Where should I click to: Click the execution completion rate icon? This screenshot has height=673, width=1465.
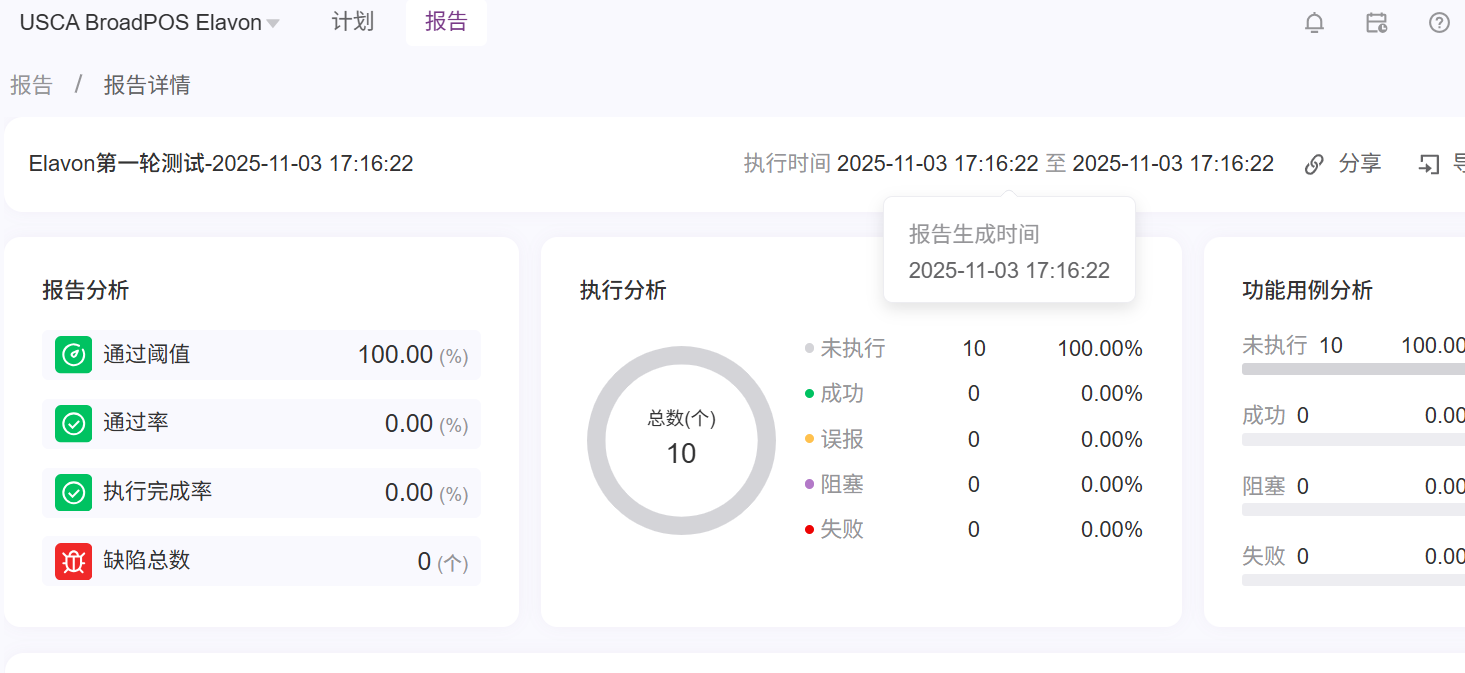click(73, 493)
